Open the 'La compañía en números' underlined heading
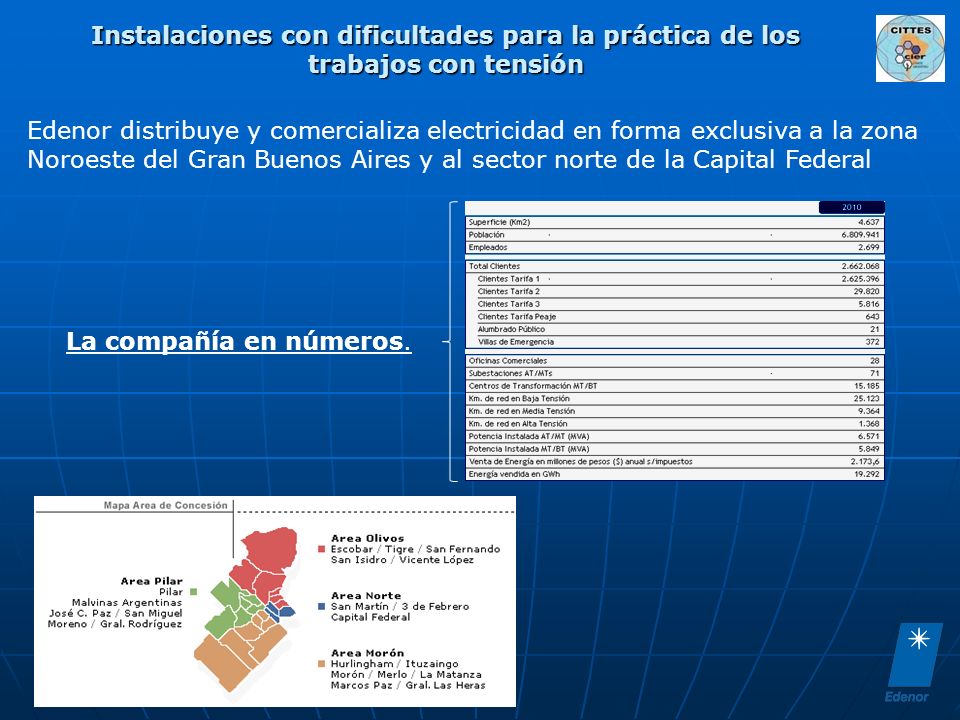This screenshot has height=720, width=960. [239, 342]
